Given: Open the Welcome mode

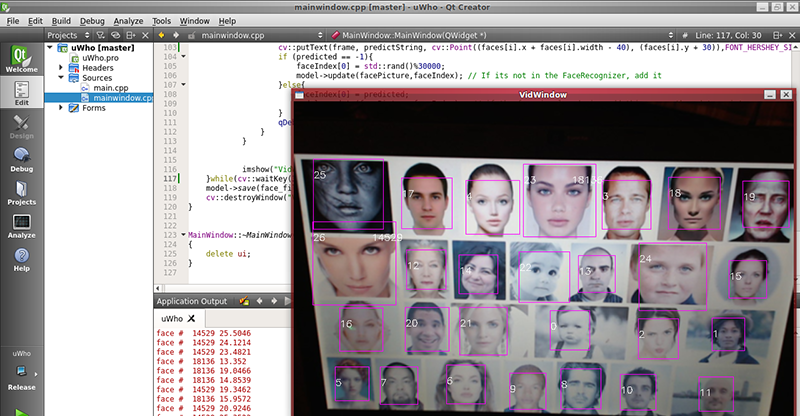Looking at the screenshot, I should coord(21,60).
